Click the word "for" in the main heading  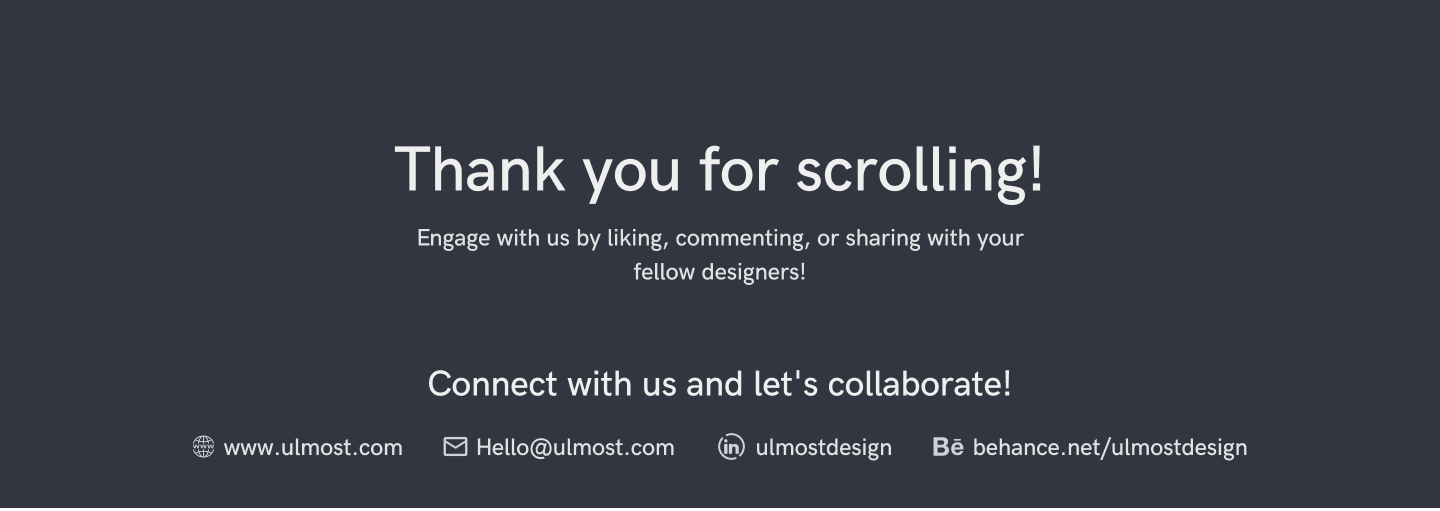(x=738, y=169)
